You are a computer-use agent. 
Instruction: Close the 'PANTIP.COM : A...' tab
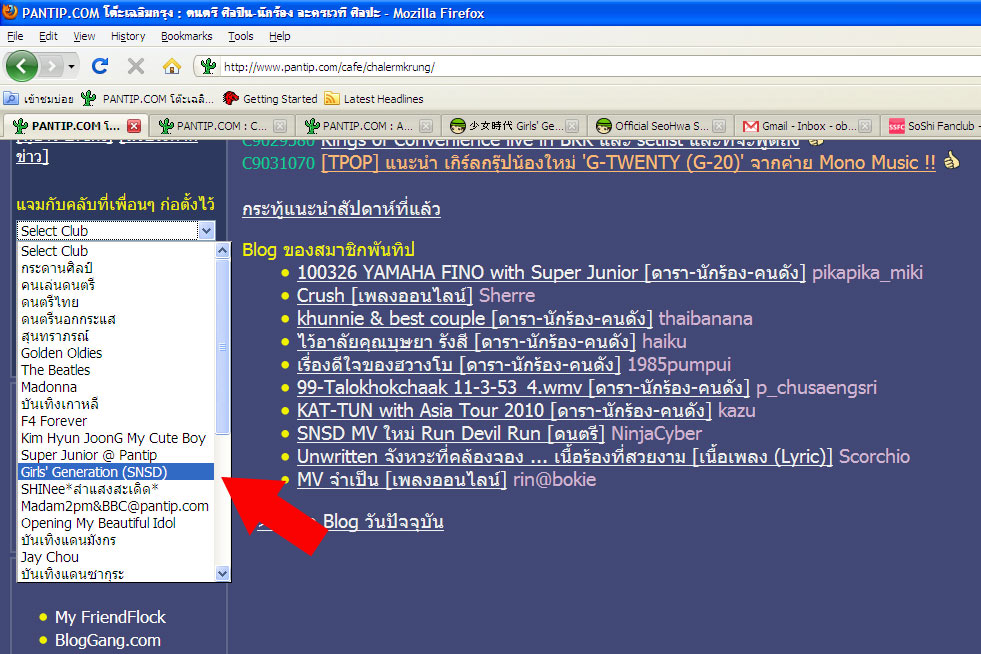pyautogui.click(x=426, y=126)
